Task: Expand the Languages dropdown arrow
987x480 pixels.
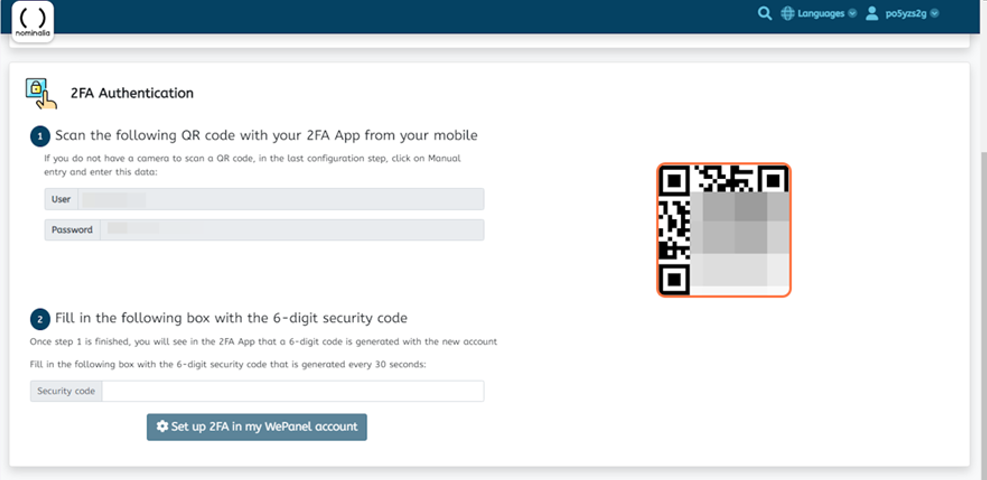Action: 852,13
